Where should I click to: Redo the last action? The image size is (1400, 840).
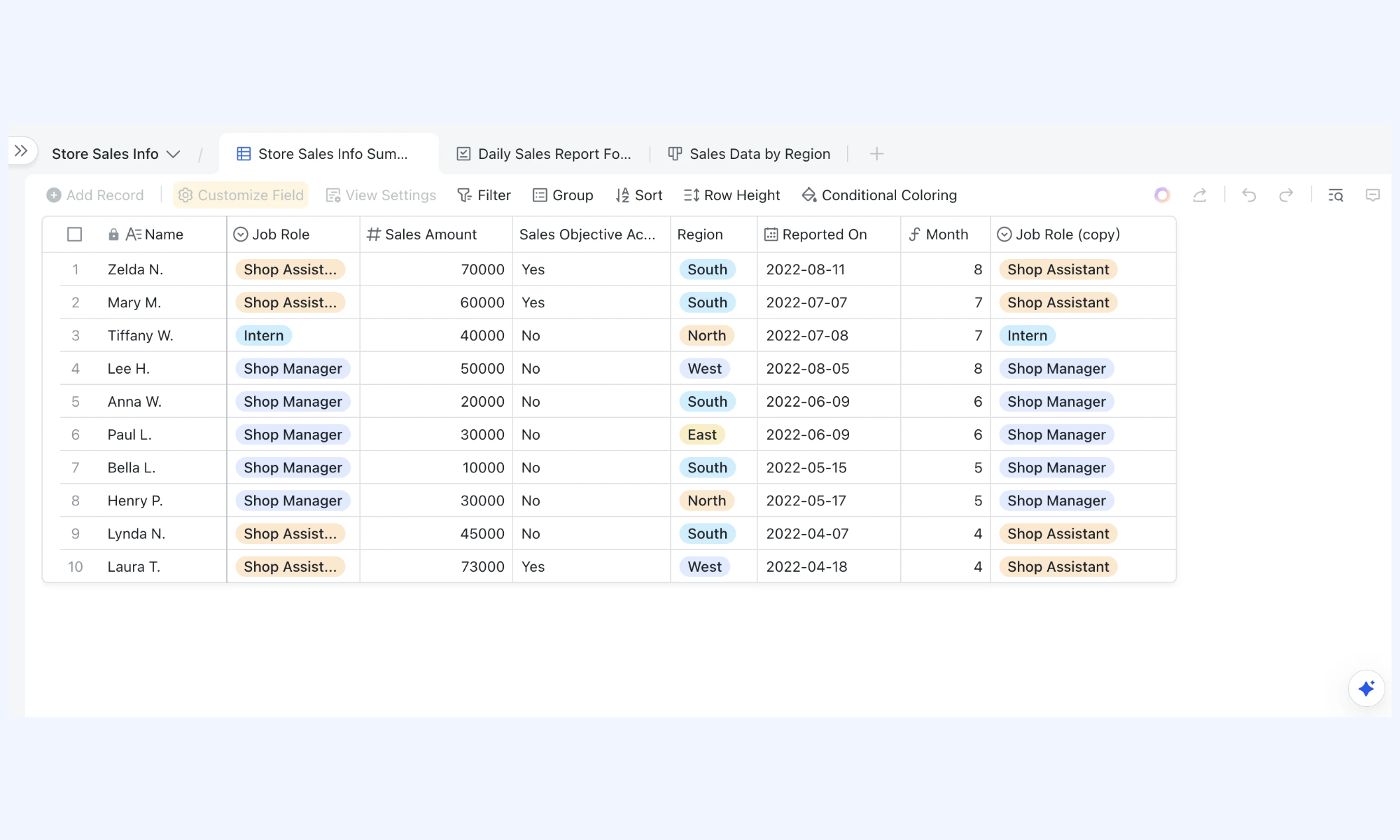[x=1286, y=195]
